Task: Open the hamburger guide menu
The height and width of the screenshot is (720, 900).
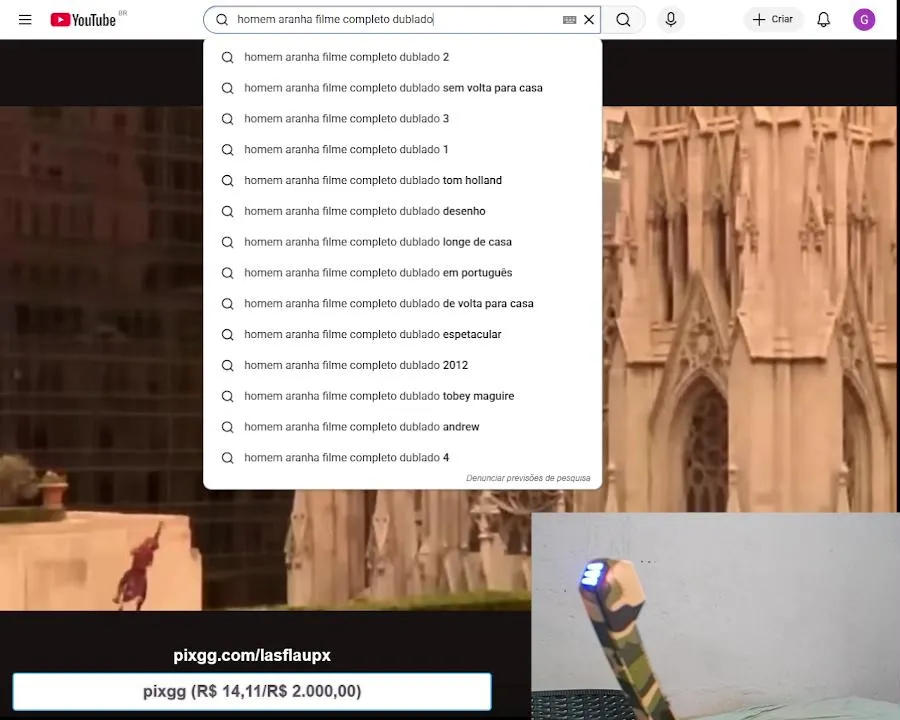Action: (x=25, y=20)
